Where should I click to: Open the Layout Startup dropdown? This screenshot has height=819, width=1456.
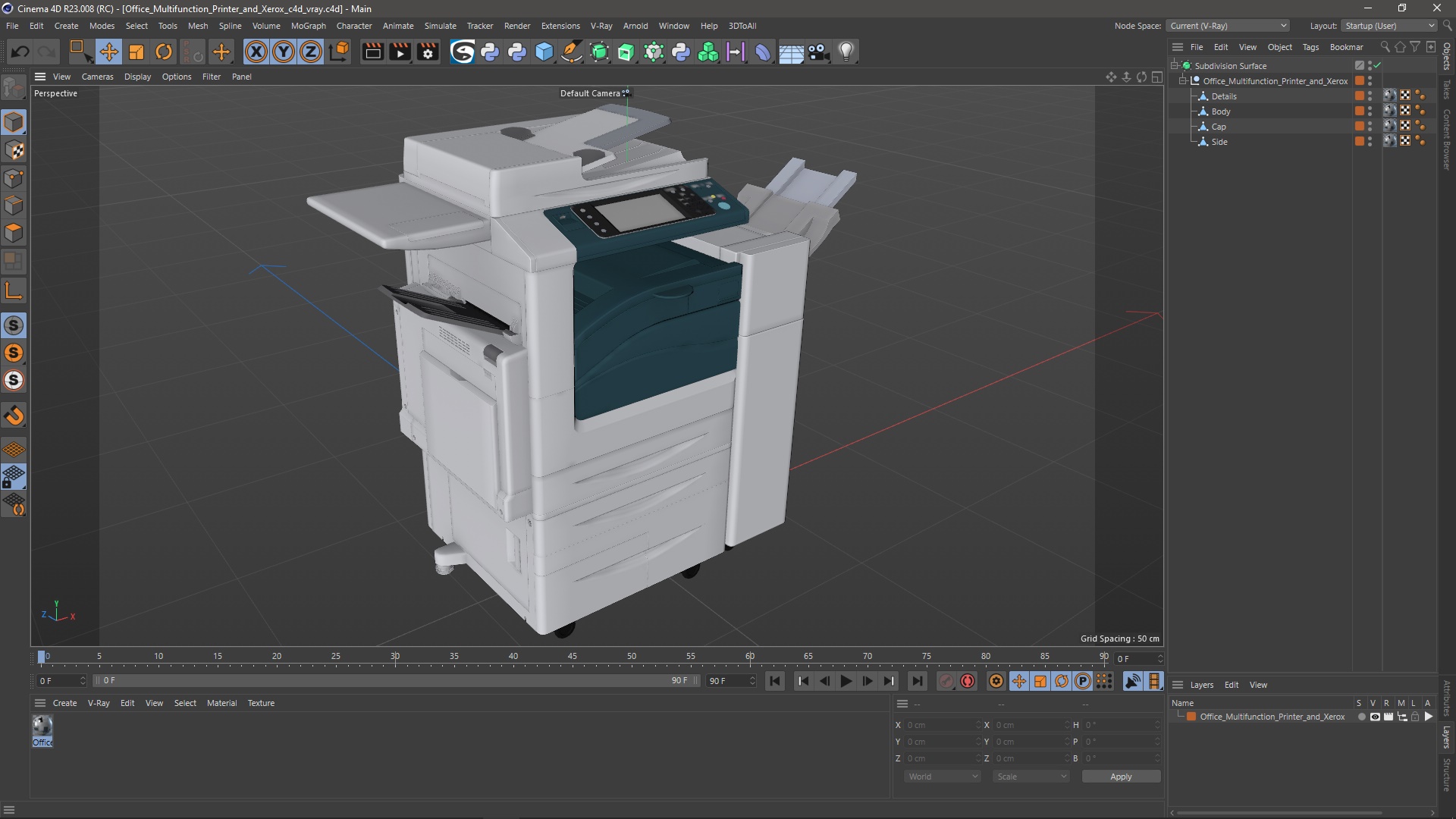pos(1389,26)
